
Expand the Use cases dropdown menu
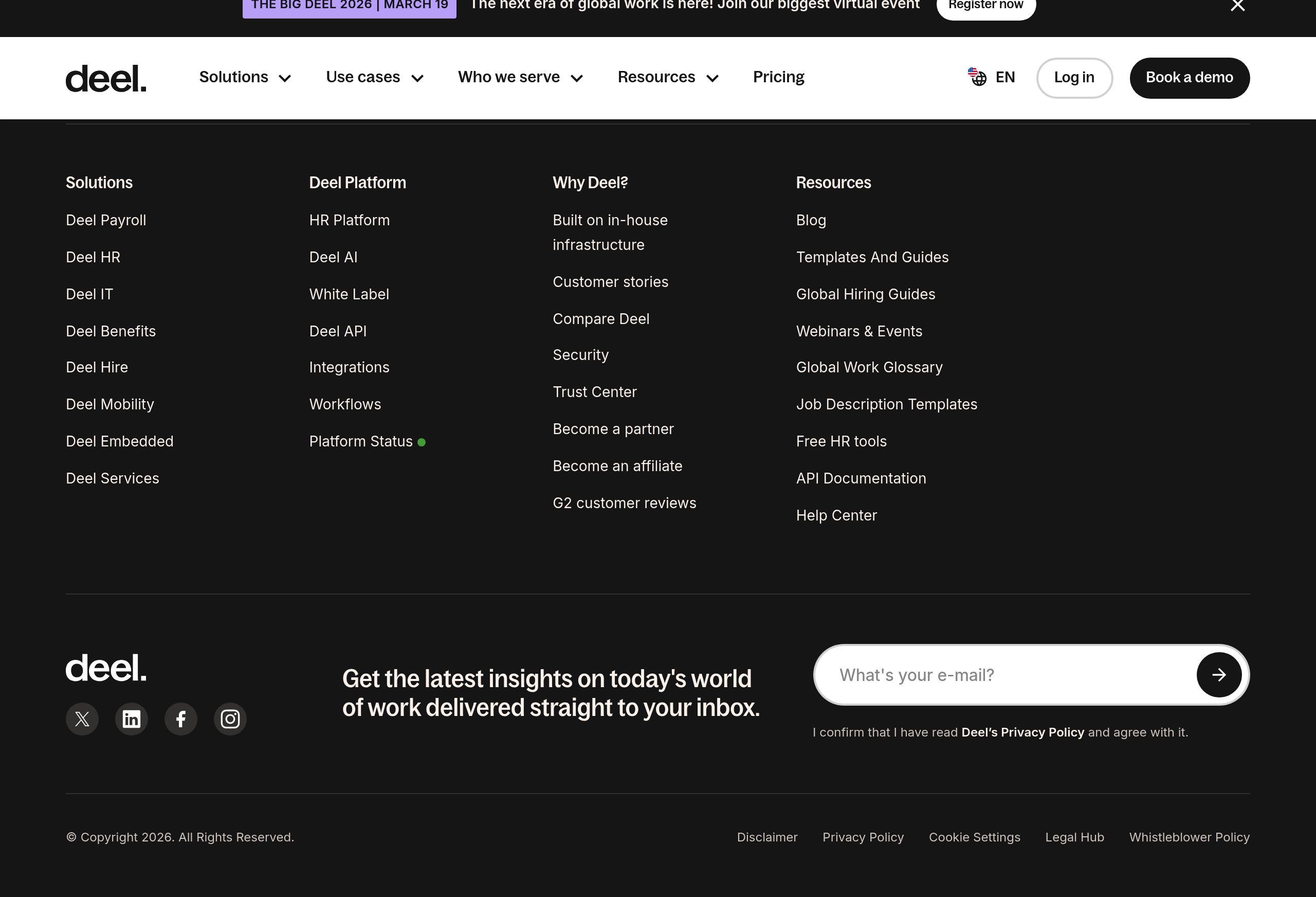pos(374,77)
